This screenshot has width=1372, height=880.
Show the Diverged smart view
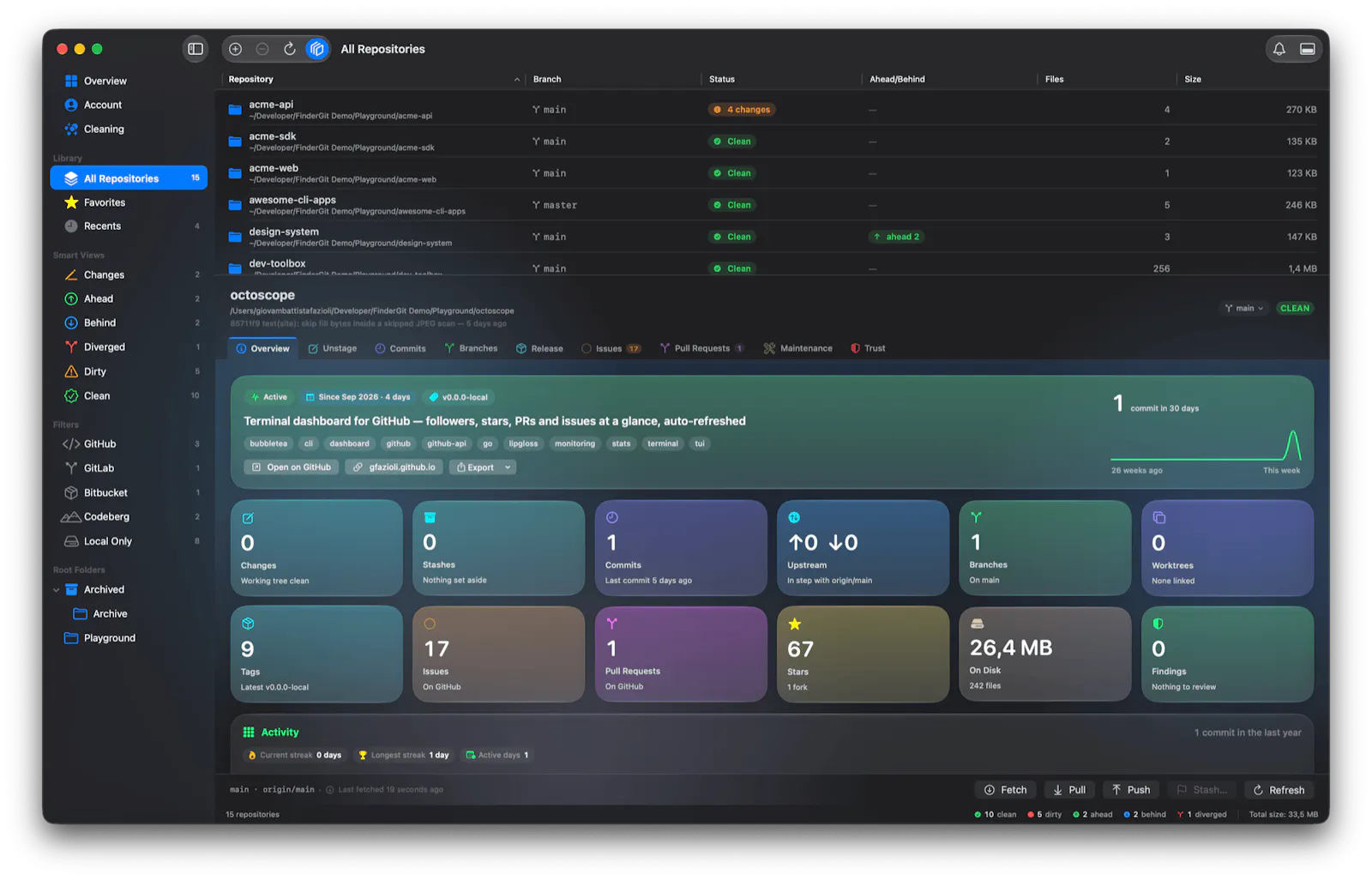pos(129,347)
